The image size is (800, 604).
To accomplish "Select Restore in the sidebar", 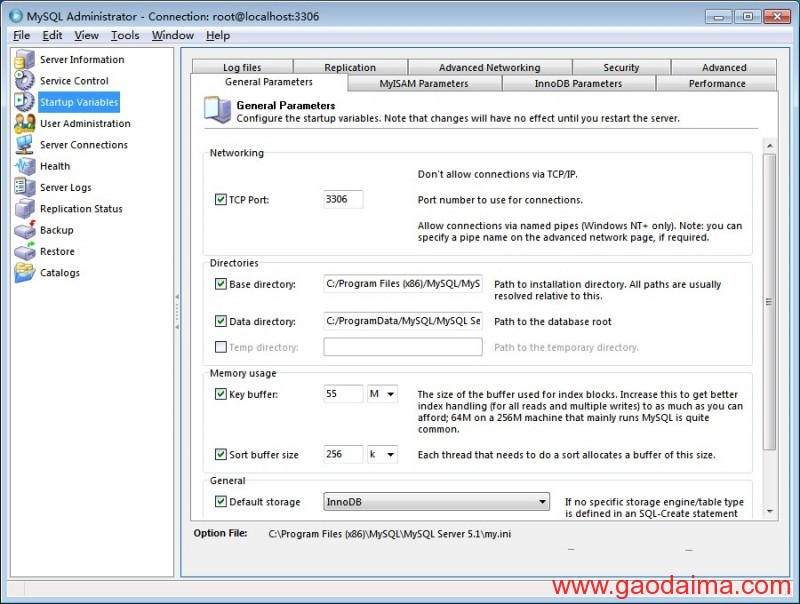I will point(57,251).
